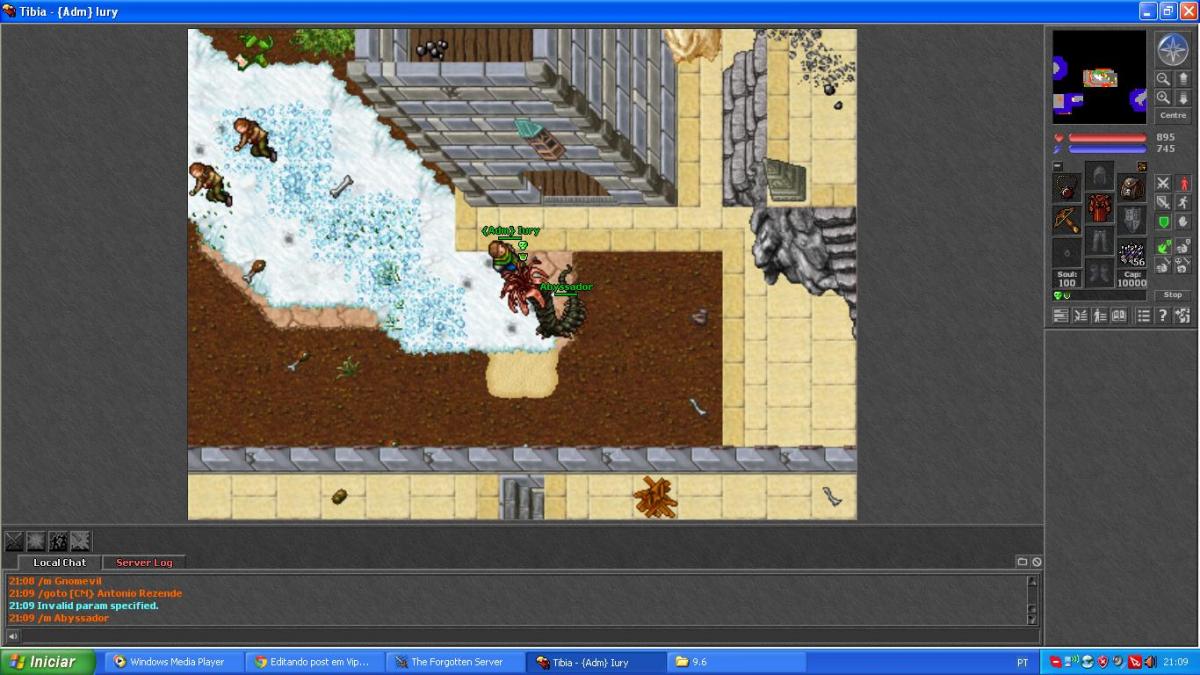The height and width of the screenshot is (675, 1200).
Task: Click the ignore list button in chat
Action: (1036, 562)
